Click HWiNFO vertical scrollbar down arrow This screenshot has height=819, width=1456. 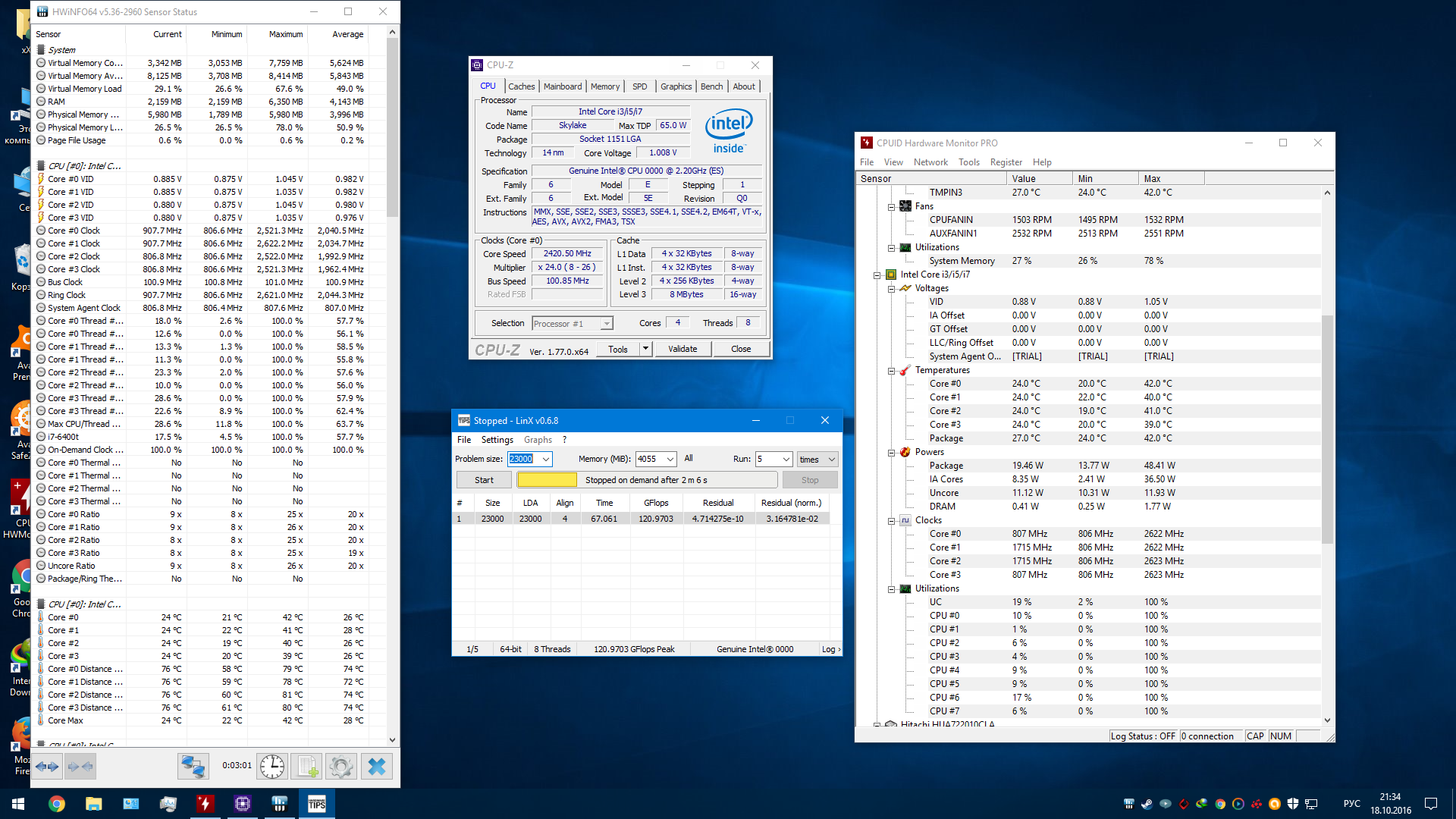[x=392, y=739]
